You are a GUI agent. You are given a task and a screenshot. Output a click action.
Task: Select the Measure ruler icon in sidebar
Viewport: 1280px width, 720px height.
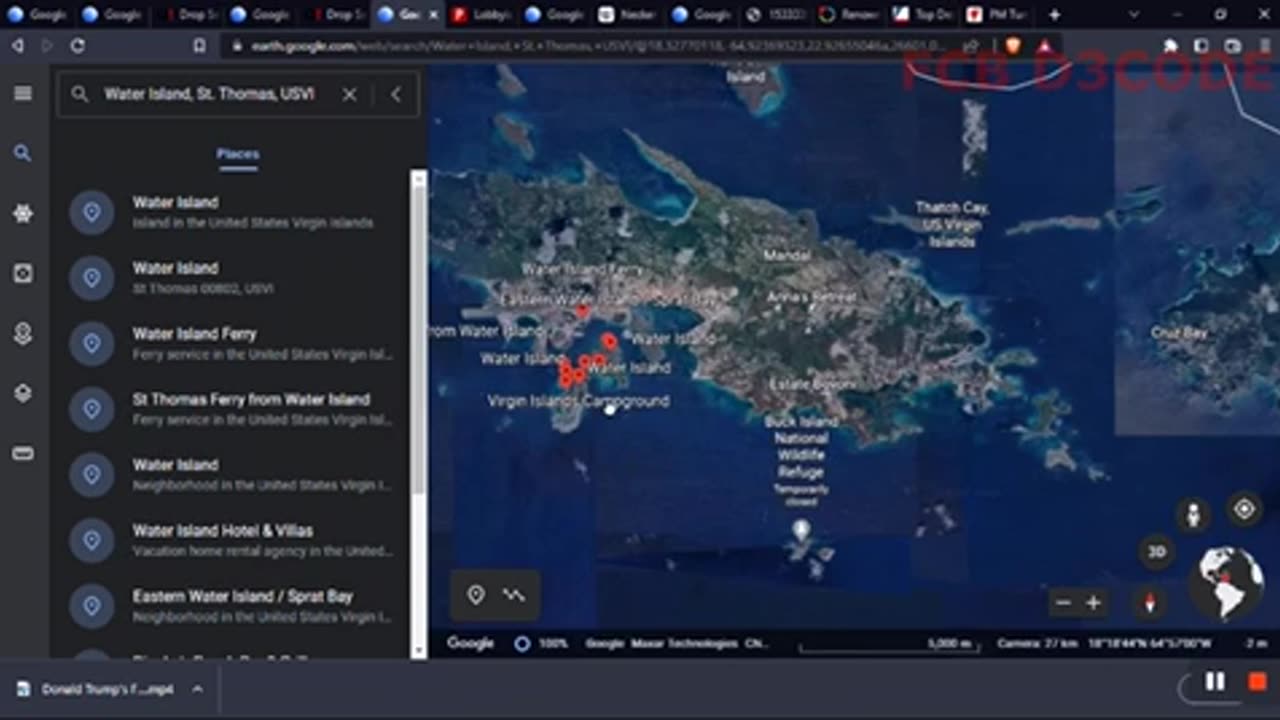[x=23, y=453]
